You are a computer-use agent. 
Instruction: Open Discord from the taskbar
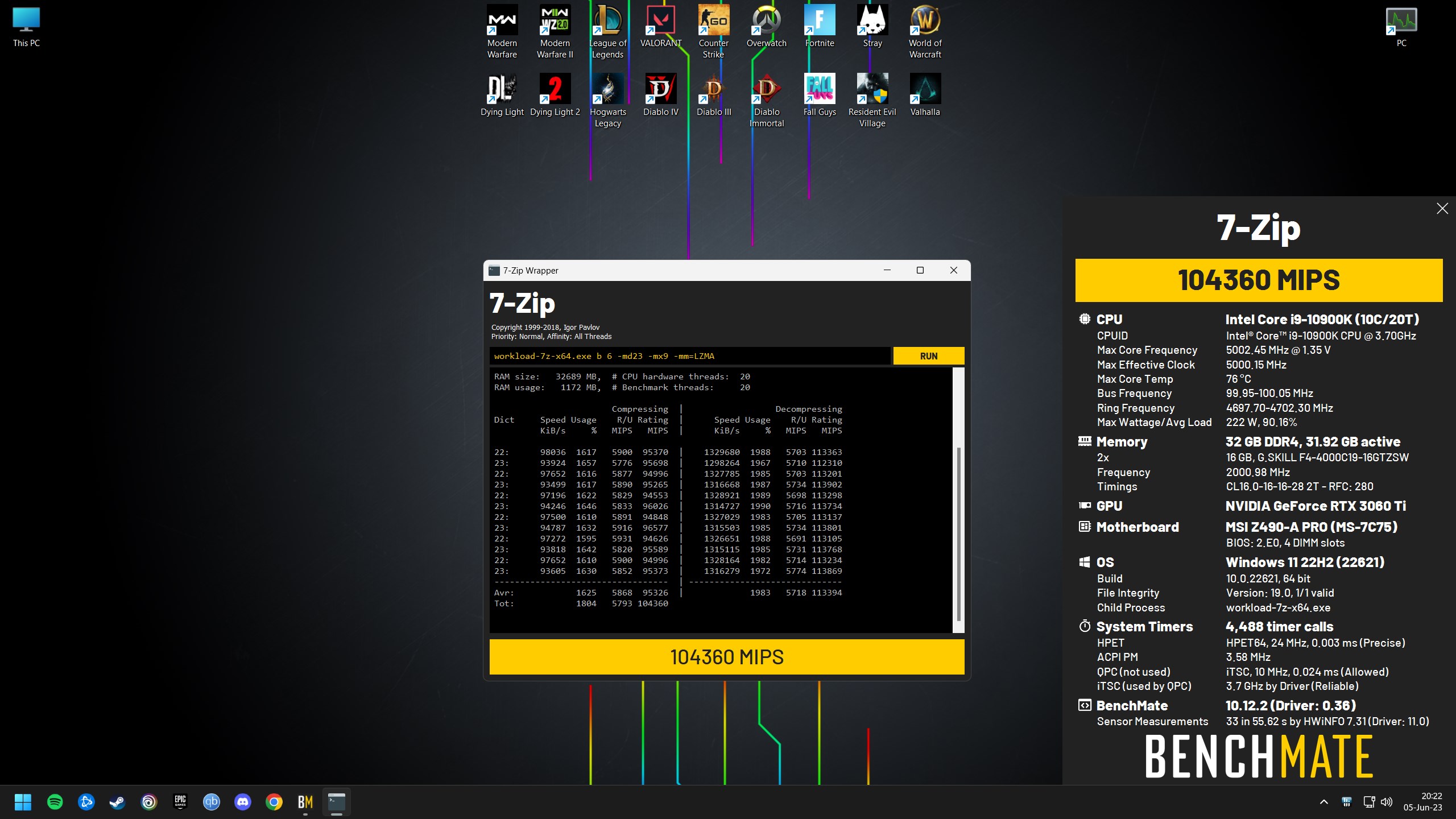242,802
